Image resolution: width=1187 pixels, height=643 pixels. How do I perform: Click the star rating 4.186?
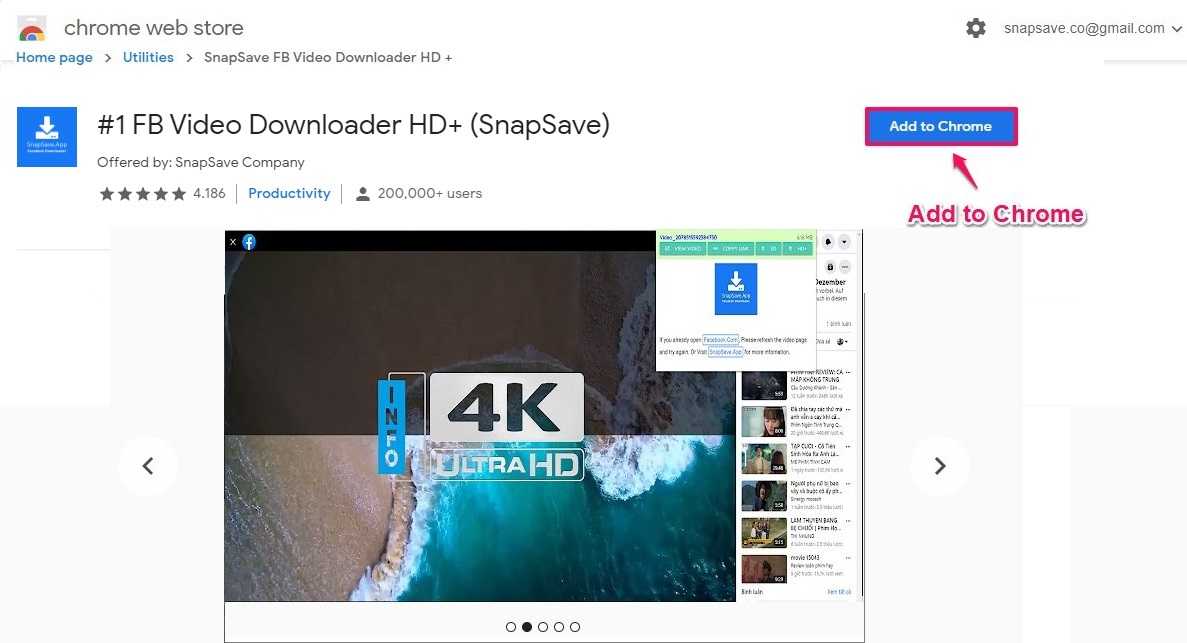(x=162, y=193)
